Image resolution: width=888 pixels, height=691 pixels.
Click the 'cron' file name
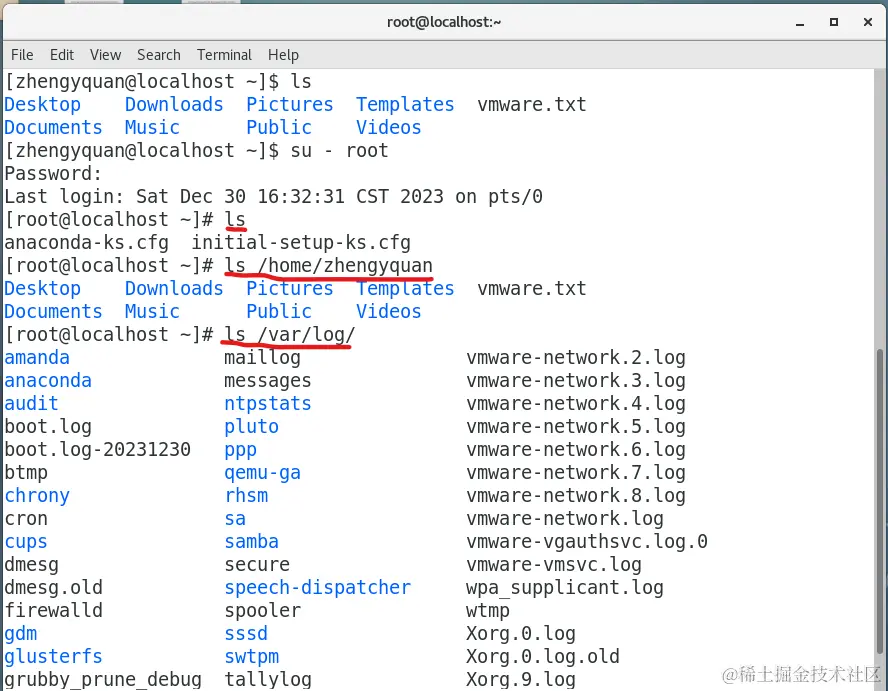tap(26, 519)
